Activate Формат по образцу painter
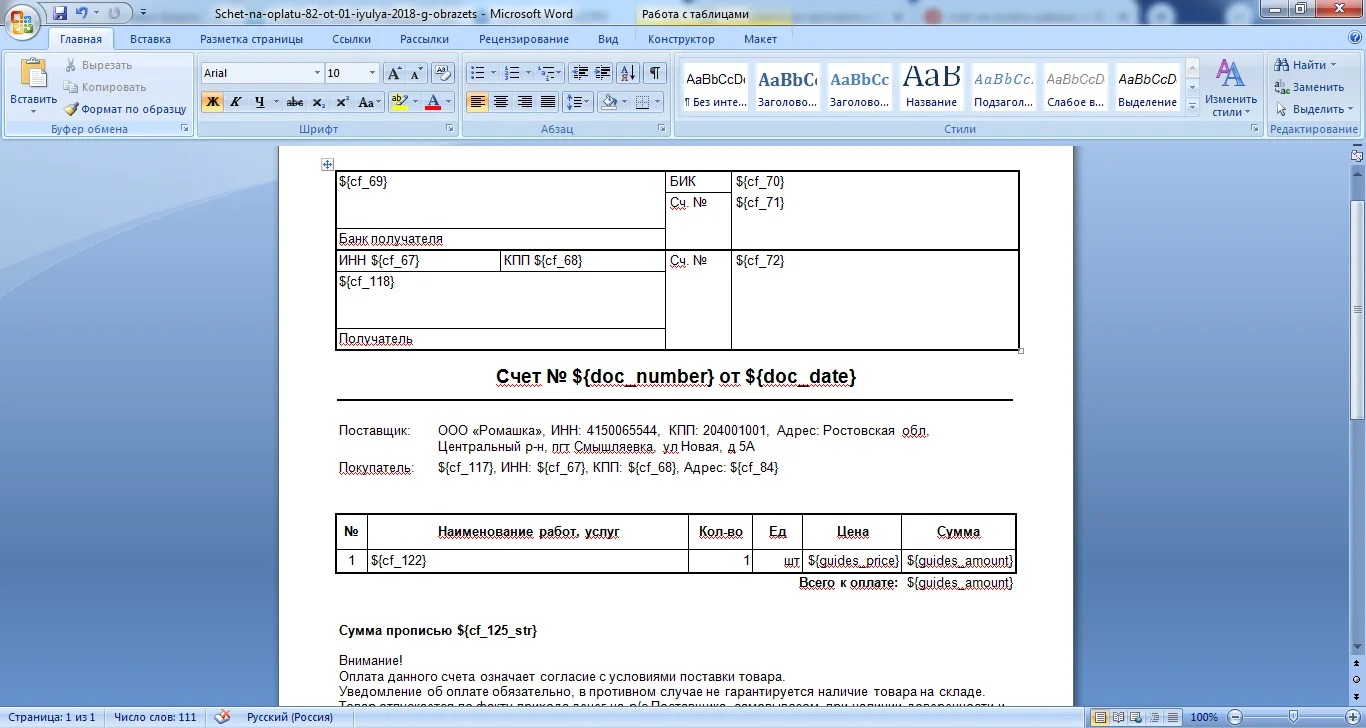This screenshot has height=728, width=1366. click(126, 109)
